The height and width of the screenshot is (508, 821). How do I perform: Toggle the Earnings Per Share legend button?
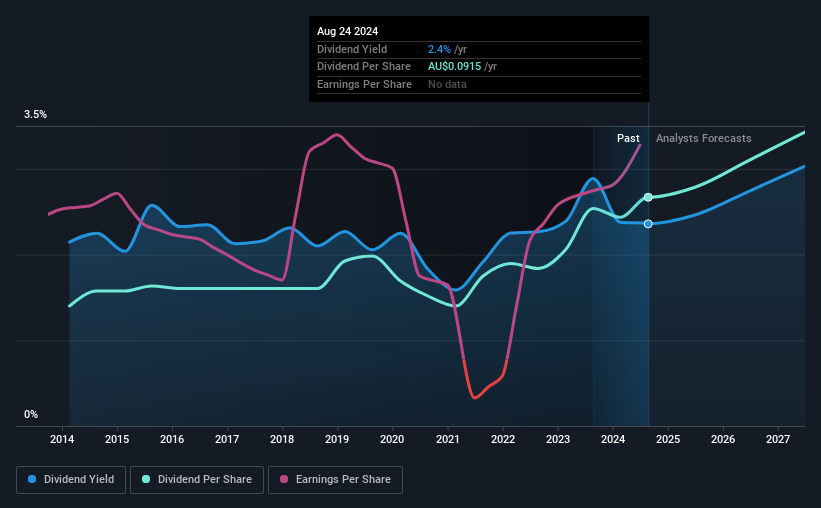point(335,480)
